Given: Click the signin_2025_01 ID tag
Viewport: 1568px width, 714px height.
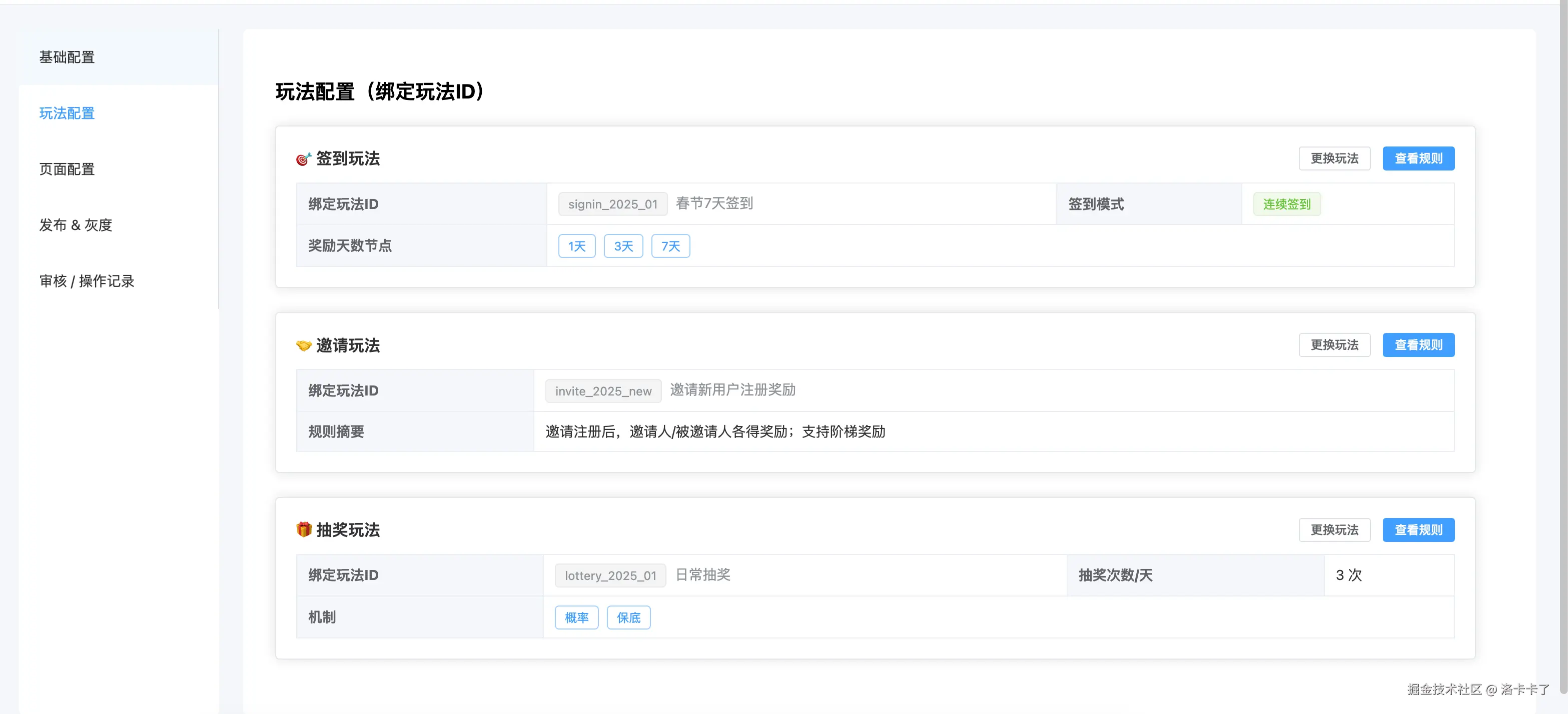Looking at the screenshot, I should pyautogui.click(x=612, y=204).
